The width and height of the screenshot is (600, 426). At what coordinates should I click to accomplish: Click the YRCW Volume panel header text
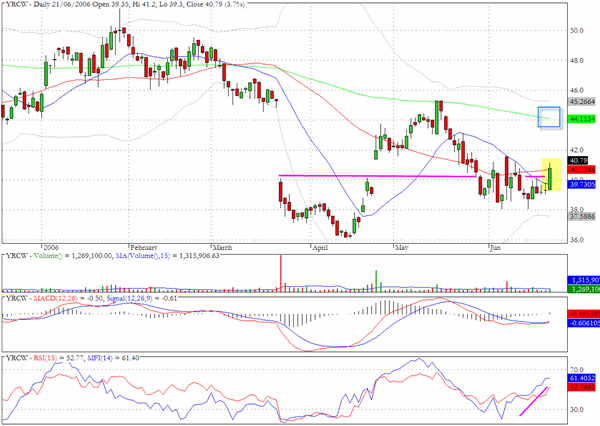tap(112, 255)
